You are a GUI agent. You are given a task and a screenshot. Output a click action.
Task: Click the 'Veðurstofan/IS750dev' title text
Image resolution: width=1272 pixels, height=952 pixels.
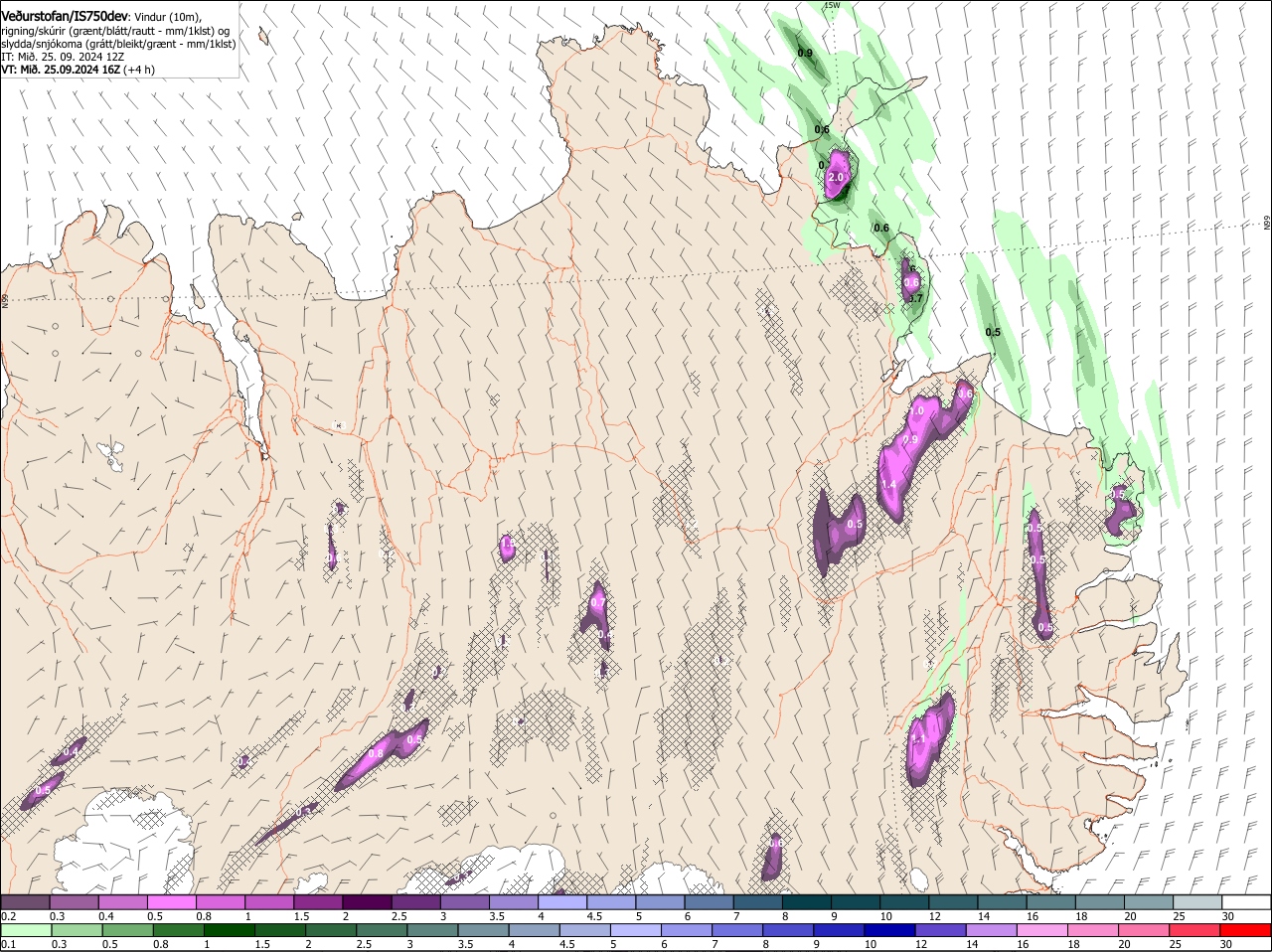click(65, 17)
